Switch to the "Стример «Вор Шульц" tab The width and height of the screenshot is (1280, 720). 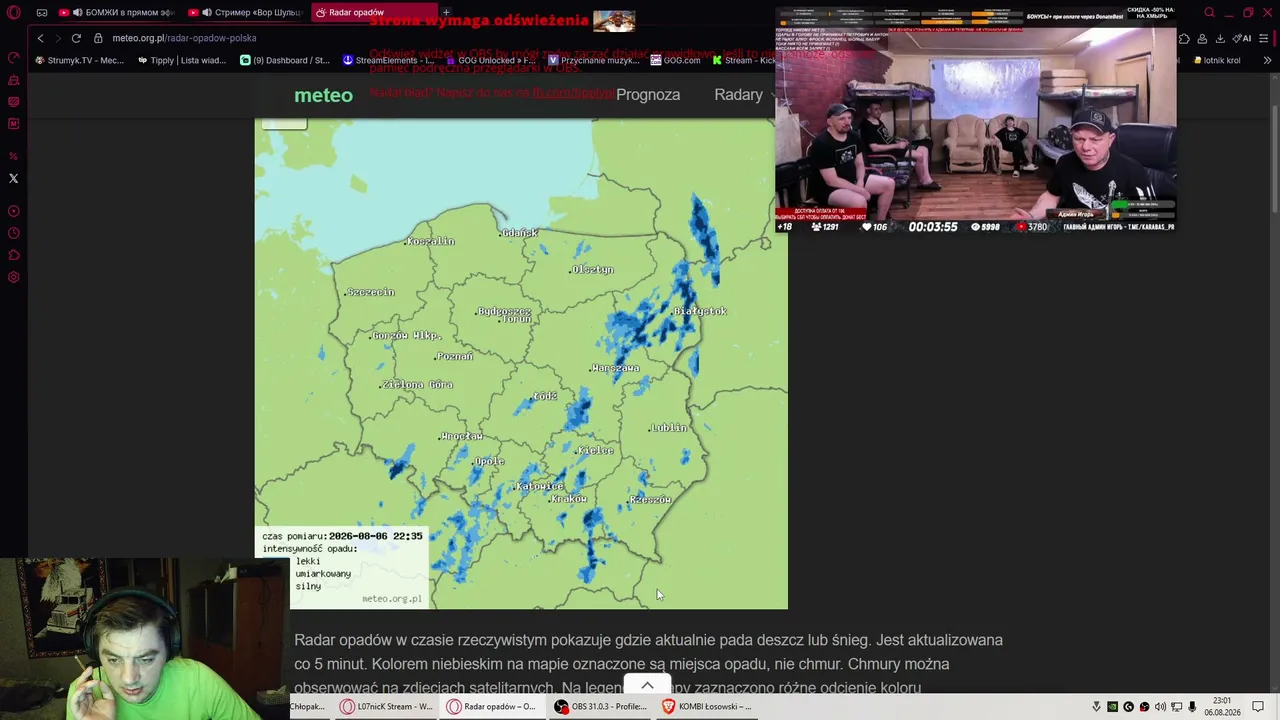tap(247, 13)
